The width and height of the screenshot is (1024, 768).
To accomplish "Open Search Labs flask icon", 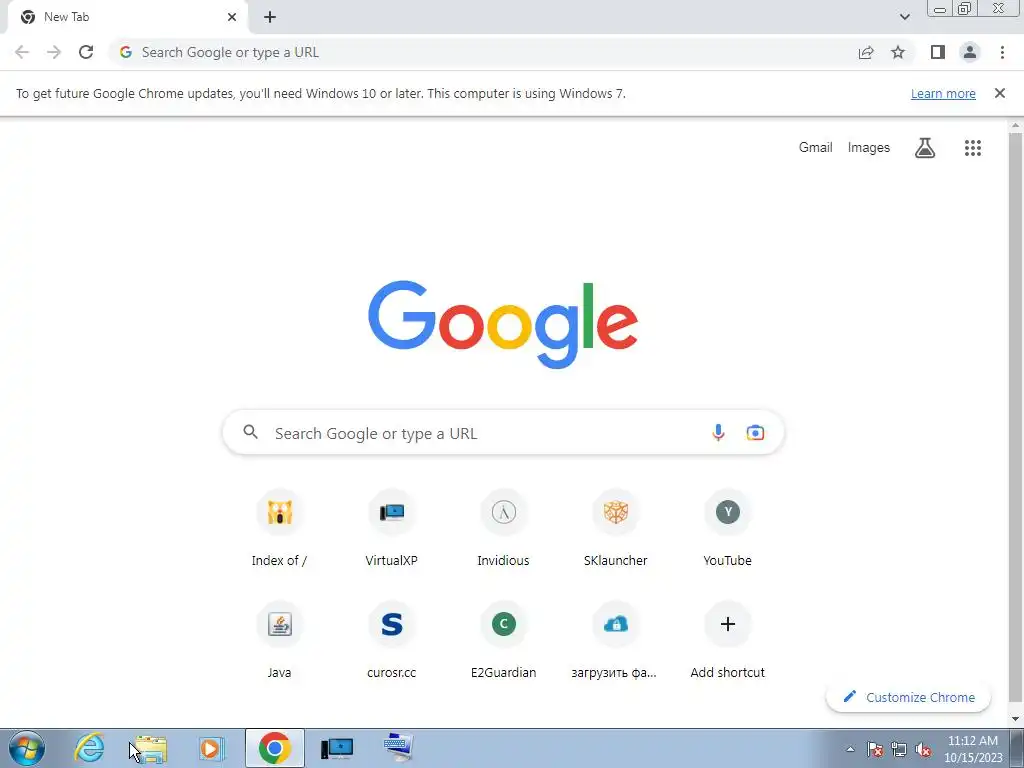I will 925,148.
